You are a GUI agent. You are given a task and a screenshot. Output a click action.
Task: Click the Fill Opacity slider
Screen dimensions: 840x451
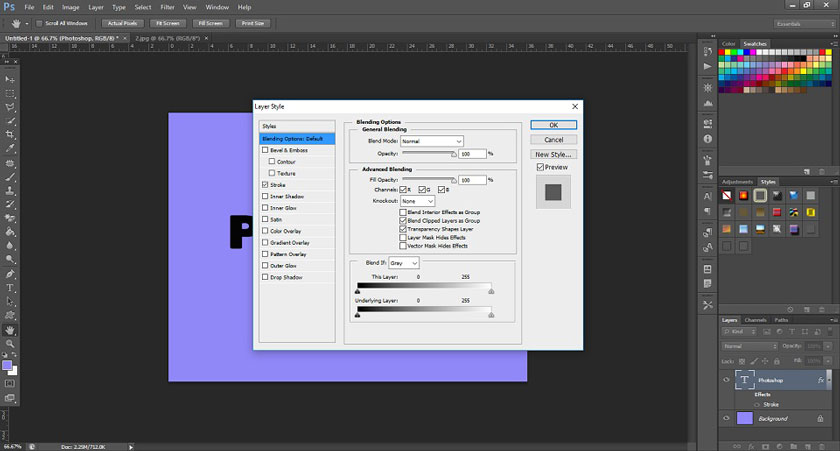pos(429,180)
